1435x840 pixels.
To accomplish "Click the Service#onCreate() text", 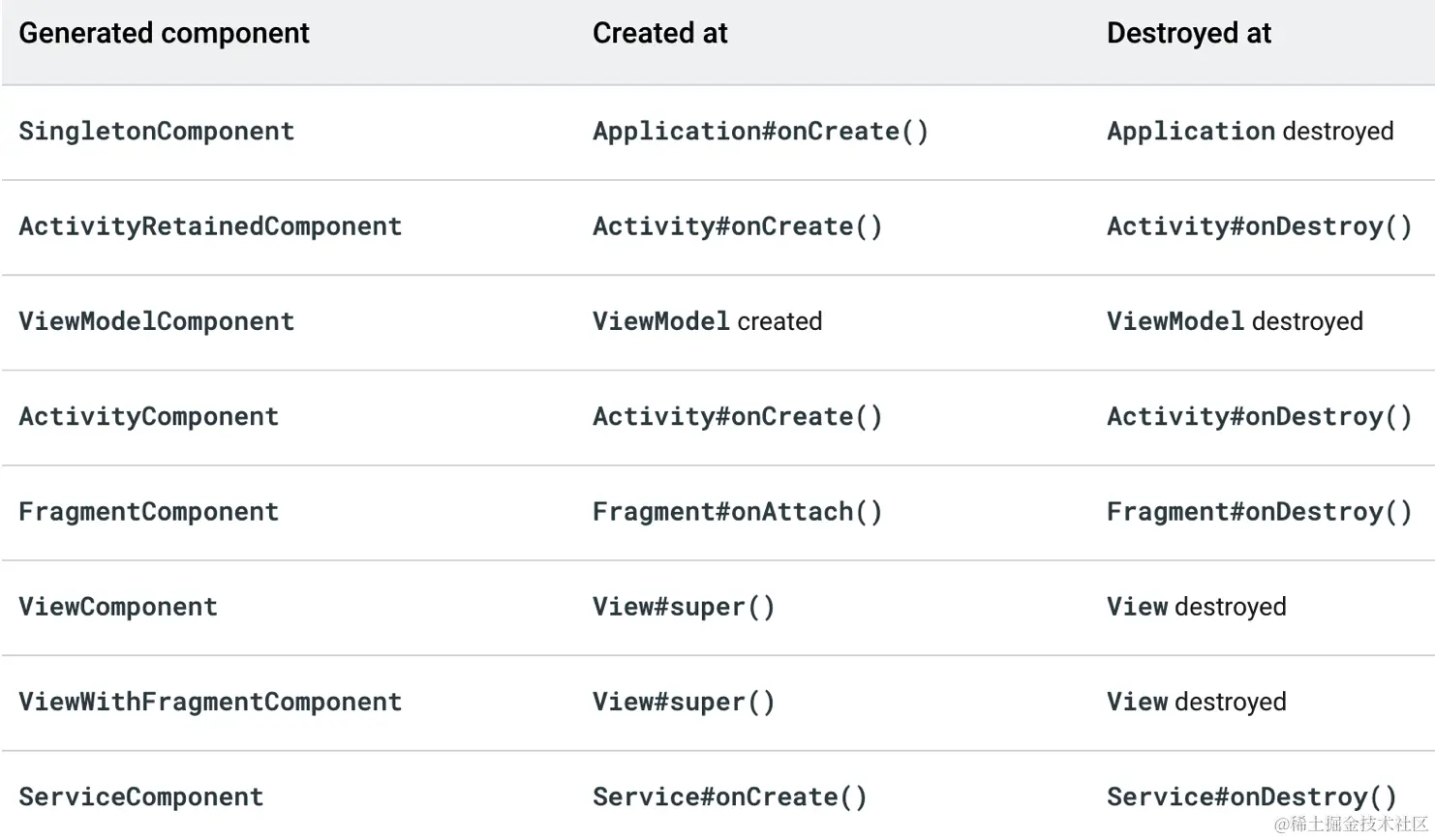I will pyautogui.click(x=729, y=797).
